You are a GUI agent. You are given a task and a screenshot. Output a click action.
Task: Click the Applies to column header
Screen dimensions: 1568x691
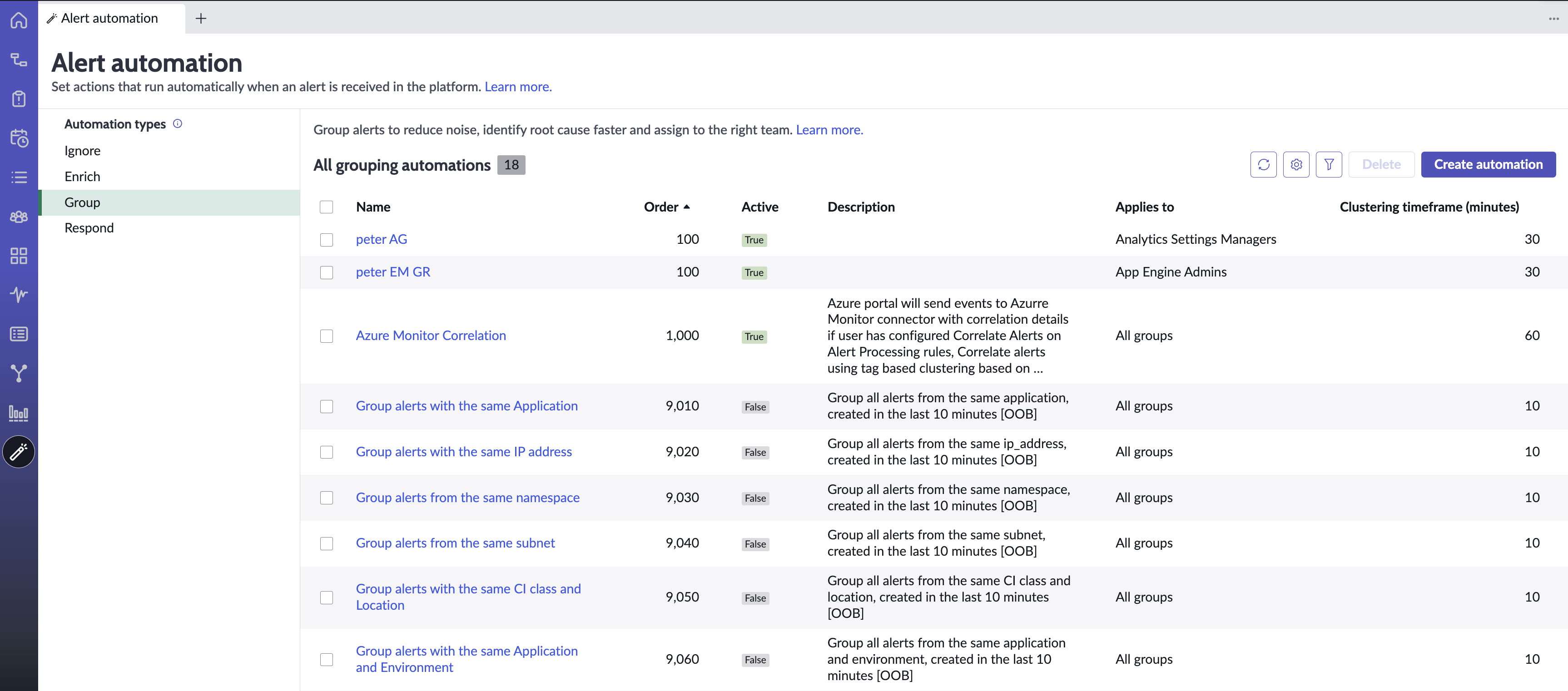tap(1144, 207)
